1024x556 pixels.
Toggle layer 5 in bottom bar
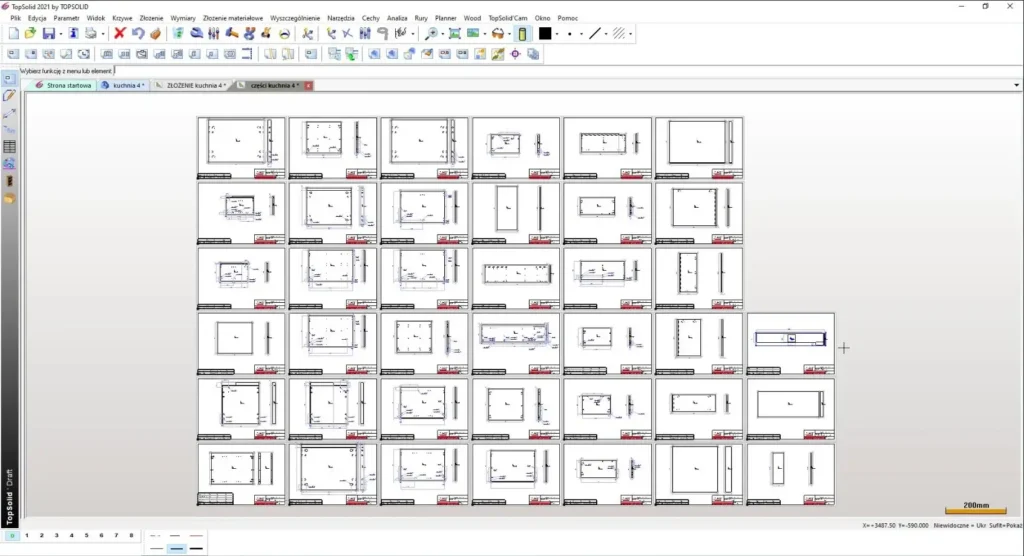coord(86,536)
